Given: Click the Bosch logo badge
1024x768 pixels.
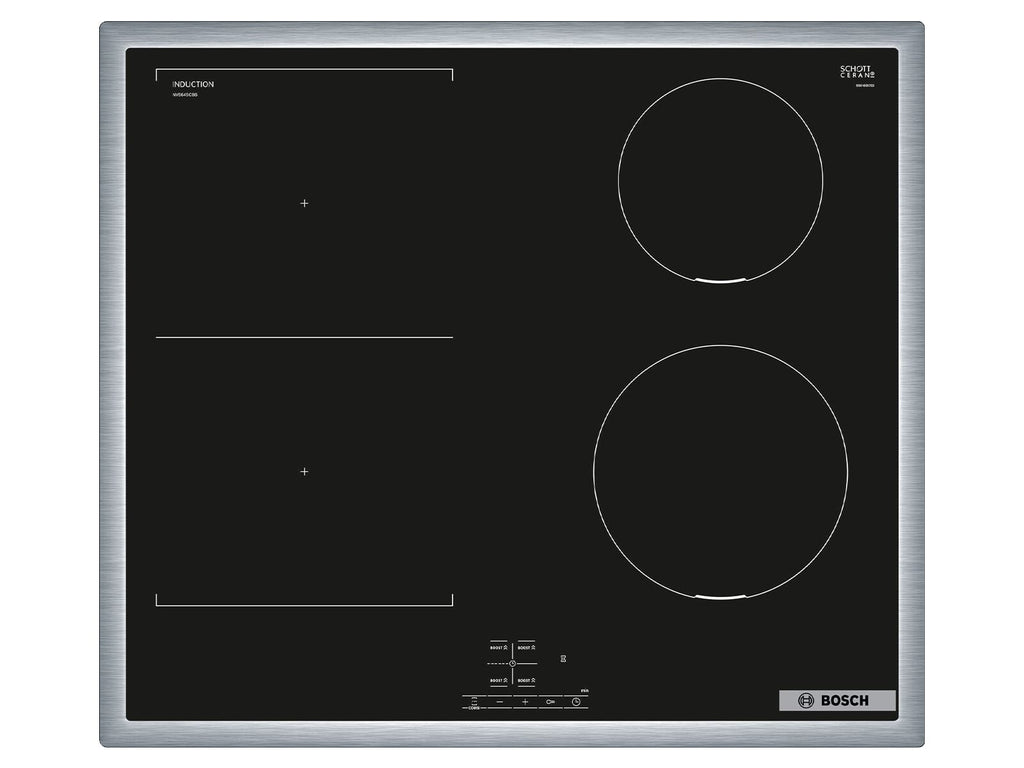Looking at the screenshot, I should (x=837, y=701).
